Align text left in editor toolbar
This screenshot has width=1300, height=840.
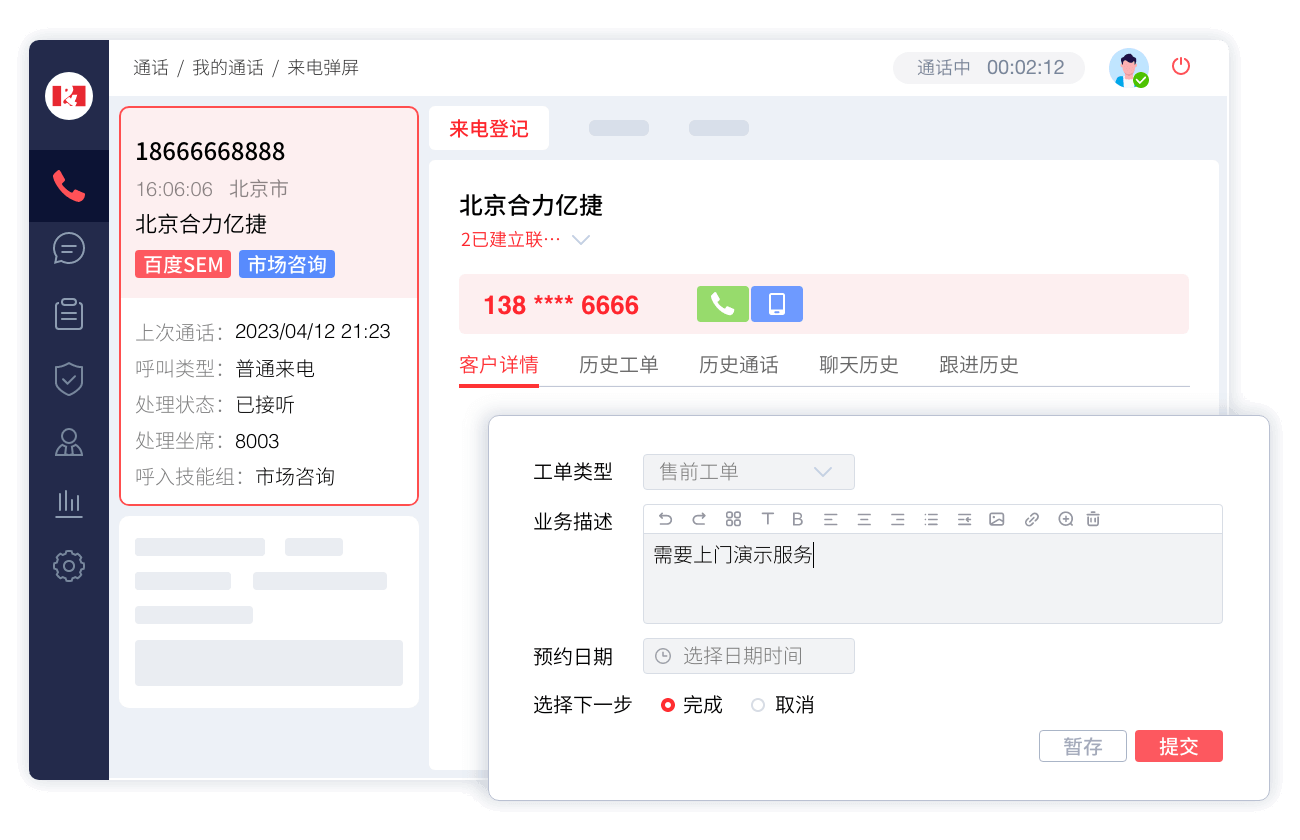point(830,519)
